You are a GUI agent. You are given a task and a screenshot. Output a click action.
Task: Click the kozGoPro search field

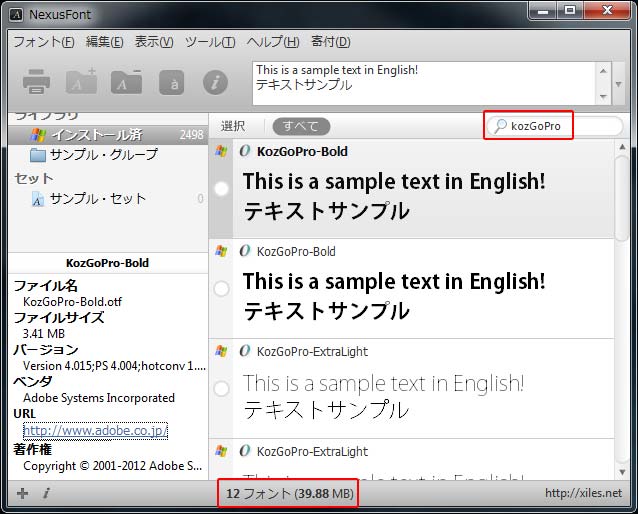coord(555,126)
